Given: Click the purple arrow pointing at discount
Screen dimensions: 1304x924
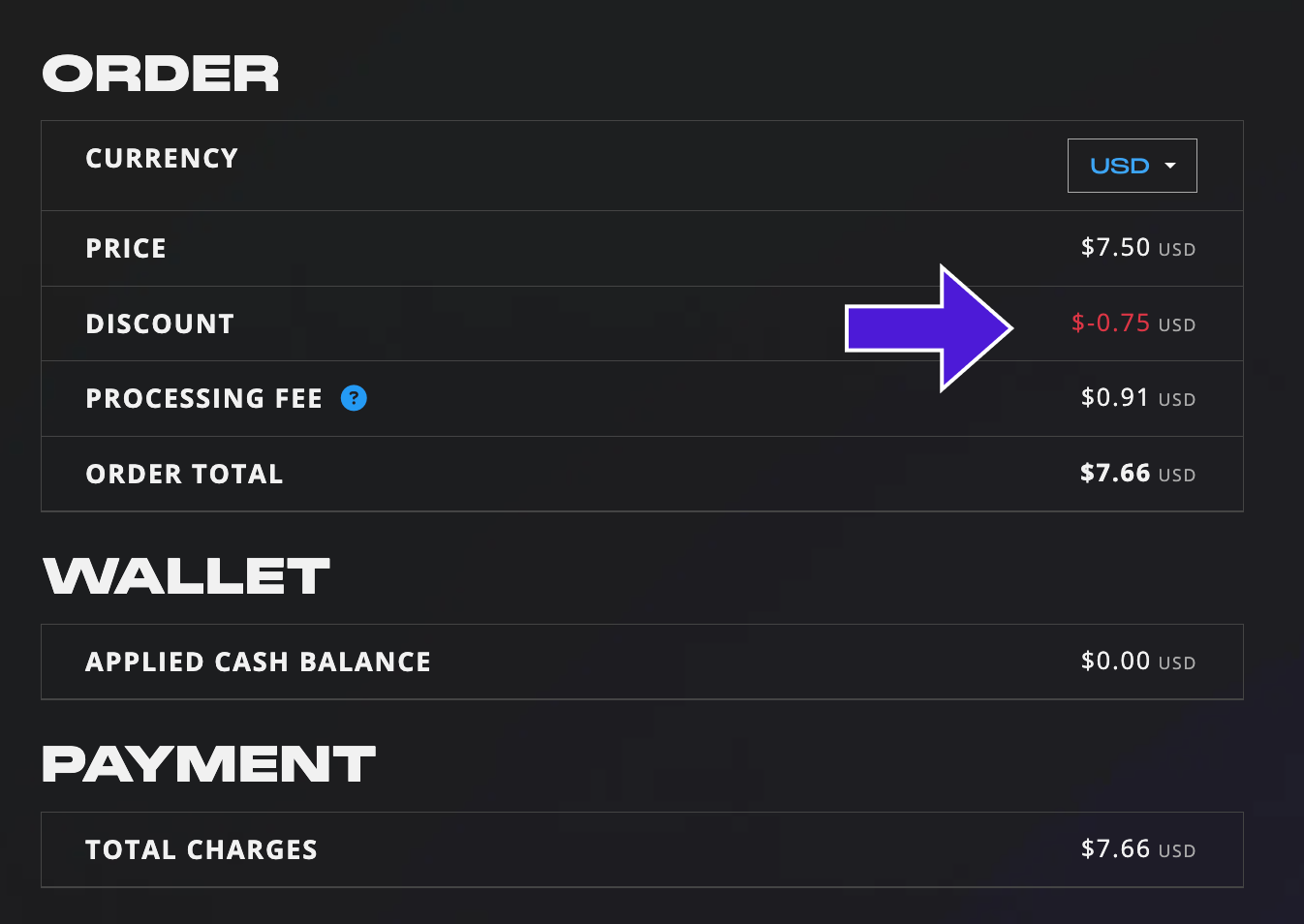Looking at the screenshot, I should 929,328.
